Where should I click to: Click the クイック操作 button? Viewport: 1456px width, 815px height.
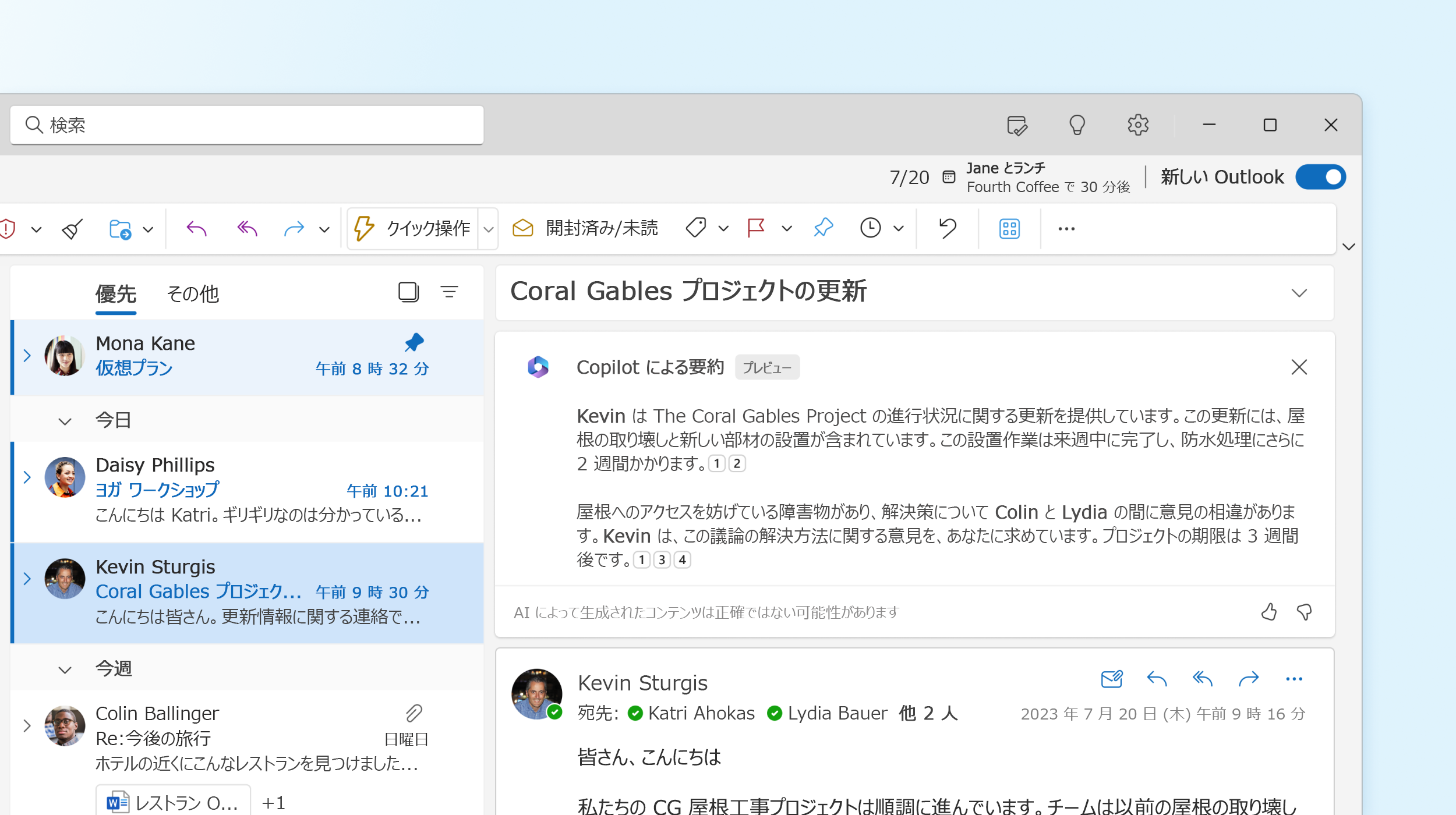coord(413,228)
